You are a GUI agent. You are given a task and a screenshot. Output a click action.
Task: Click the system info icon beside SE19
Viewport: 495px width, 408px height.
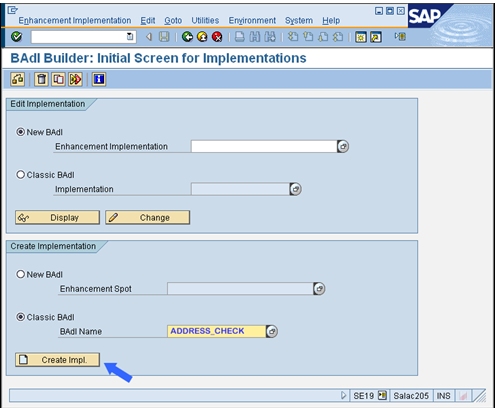(x=382, y=396)
